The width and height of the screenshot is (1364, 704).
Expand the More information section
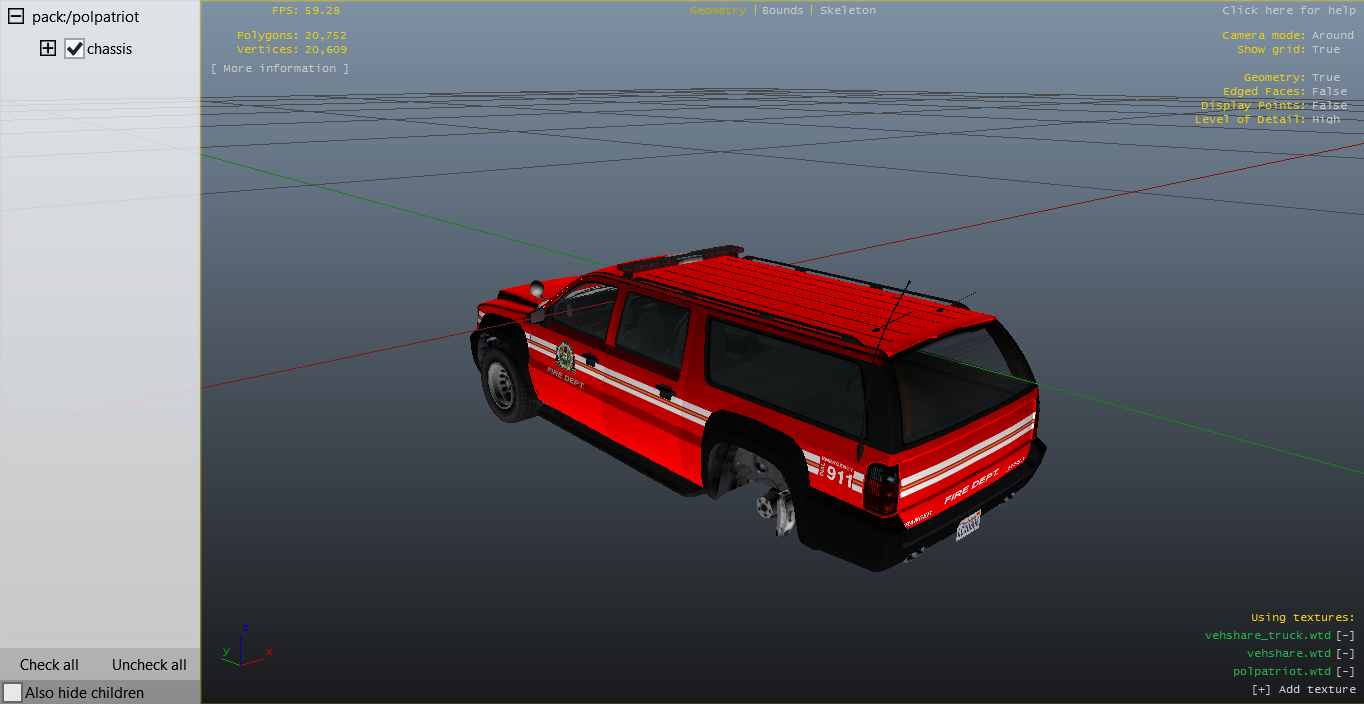click(x=280, y=68)
